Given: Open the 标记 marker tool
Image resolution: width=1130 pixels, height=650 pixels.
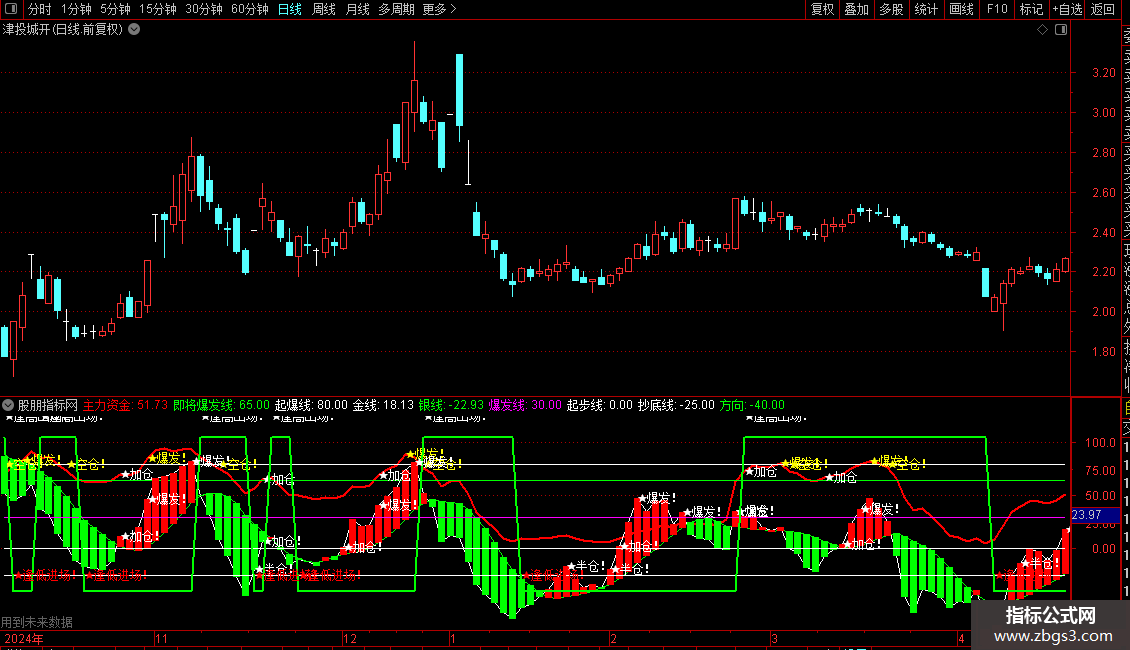Looking at the screenshot, I should (x=1031, y=9).
